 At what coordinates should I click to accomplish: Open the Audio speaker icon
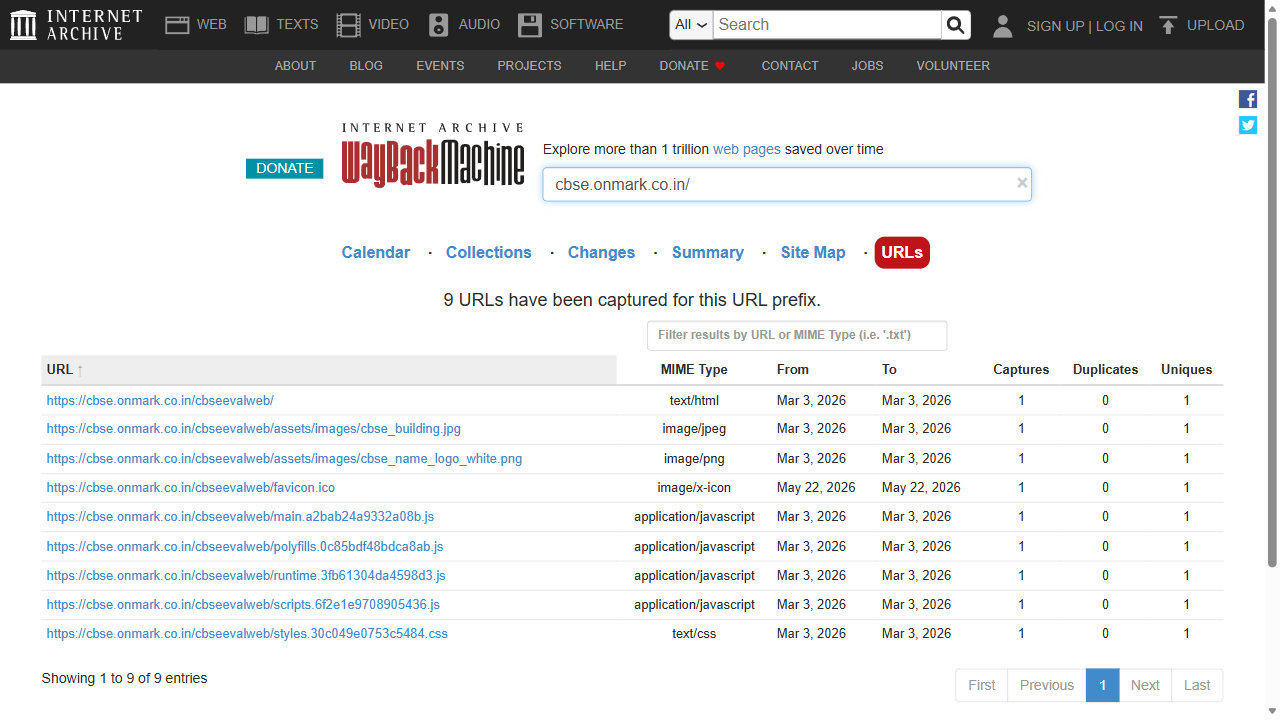(x=438, y=25)
